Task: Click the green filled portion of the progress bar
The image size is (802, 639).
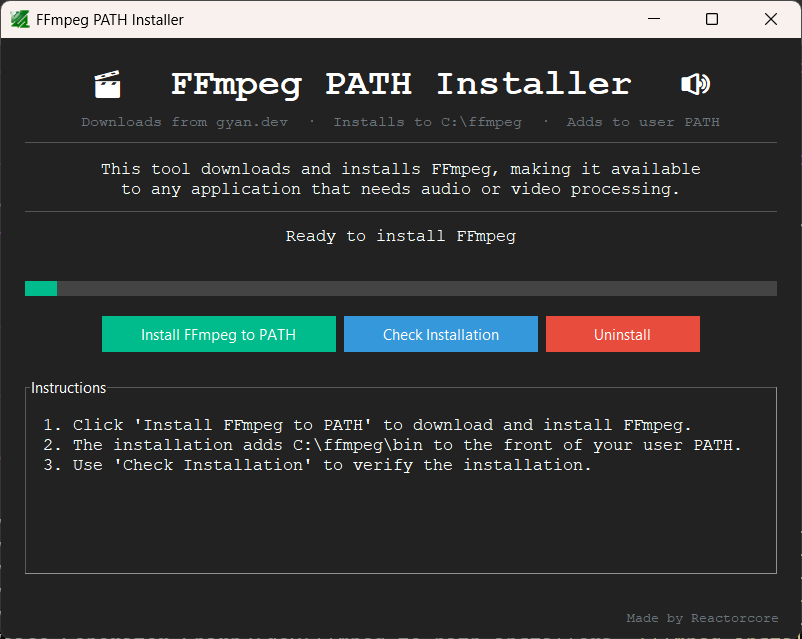Action: click(x=40, y=288)
